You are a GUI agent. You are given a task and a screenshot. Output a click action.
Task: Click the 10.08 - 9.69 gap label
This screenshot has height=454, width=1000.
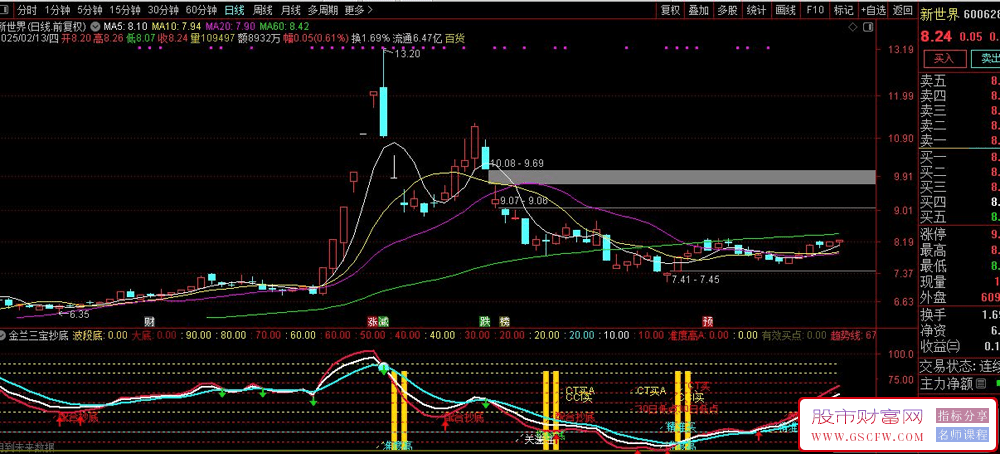point(517,163)
